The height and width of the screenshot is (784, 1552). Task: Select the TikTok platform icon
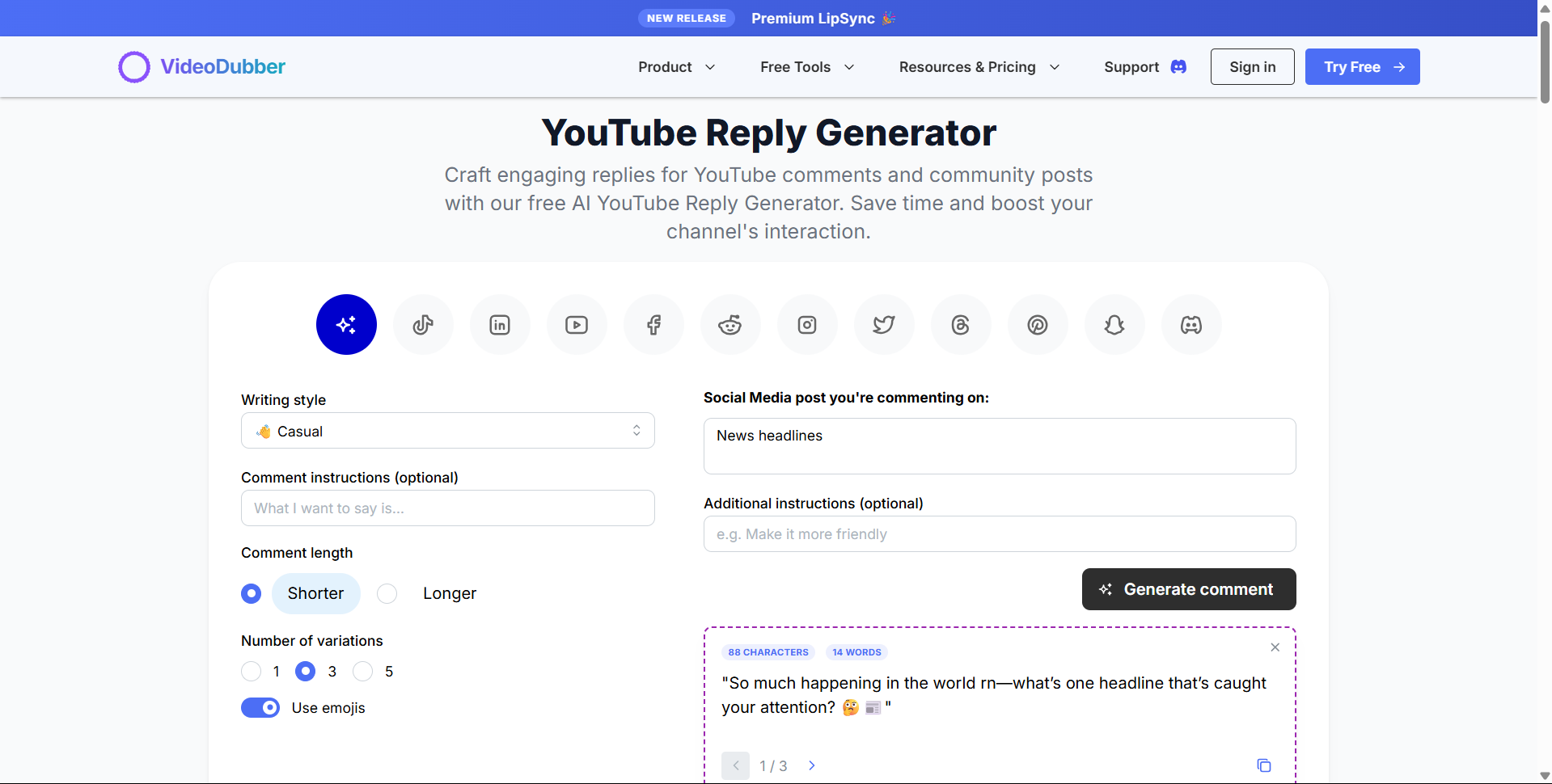[423, 324]
